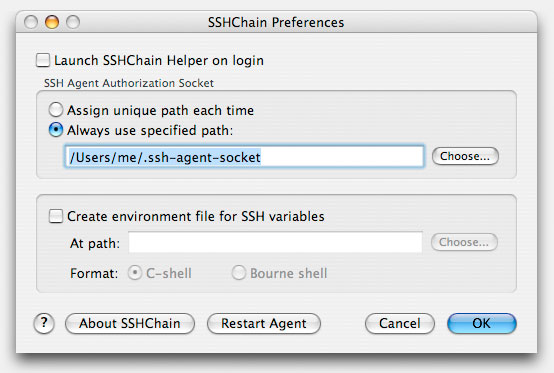Click the SSH Agent Authorization Socket label
Viewport: 554px width, 373px height.
point(129,83)
